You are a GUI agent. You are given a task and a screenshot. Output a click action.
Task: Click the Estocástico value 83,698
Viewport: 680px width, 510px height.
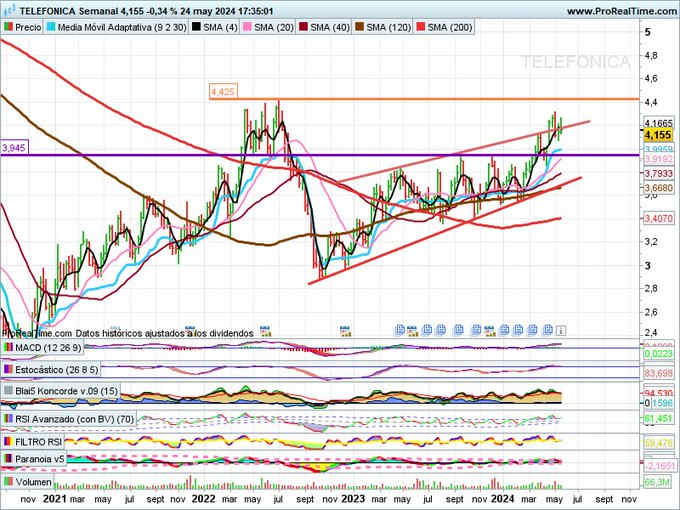coord(658,373)
